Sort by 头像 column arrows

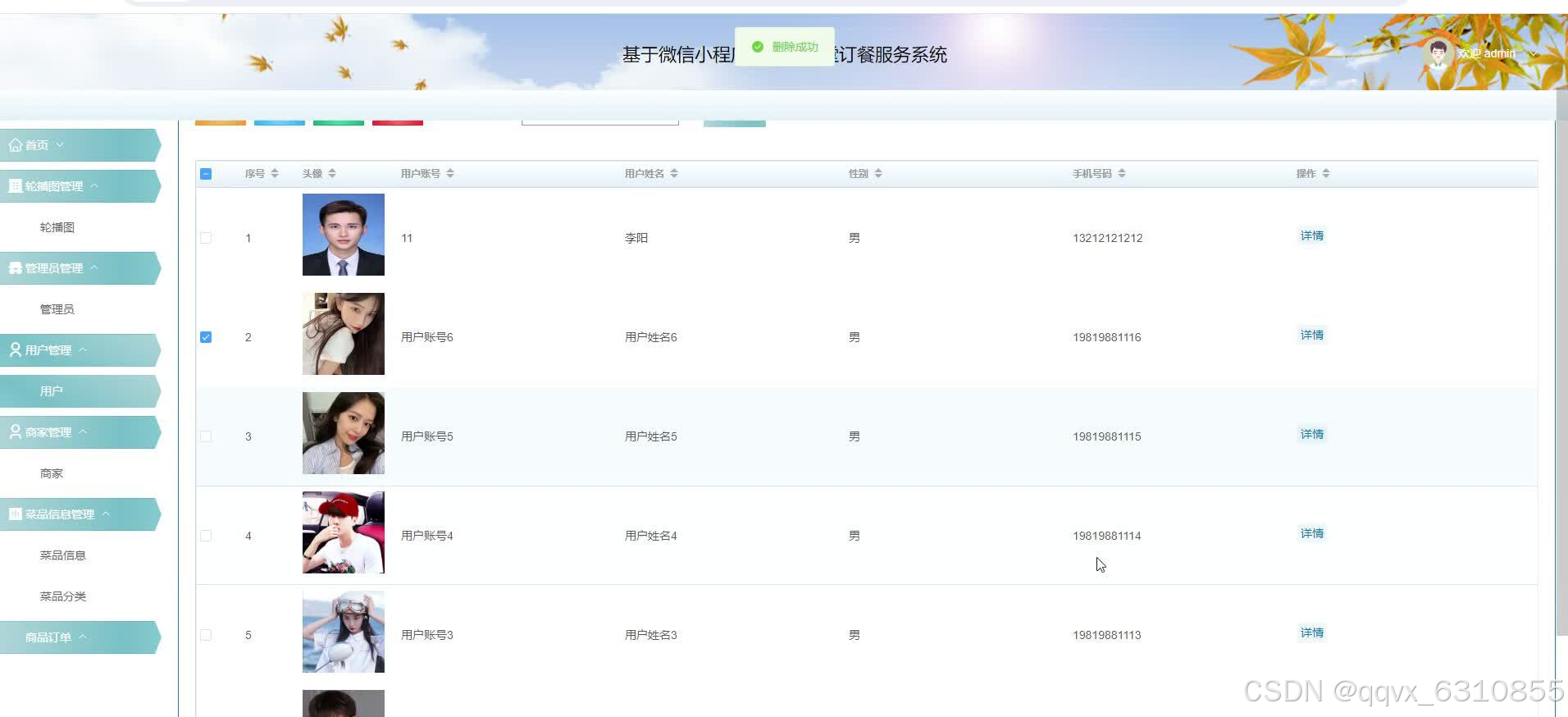click(332, 173)
